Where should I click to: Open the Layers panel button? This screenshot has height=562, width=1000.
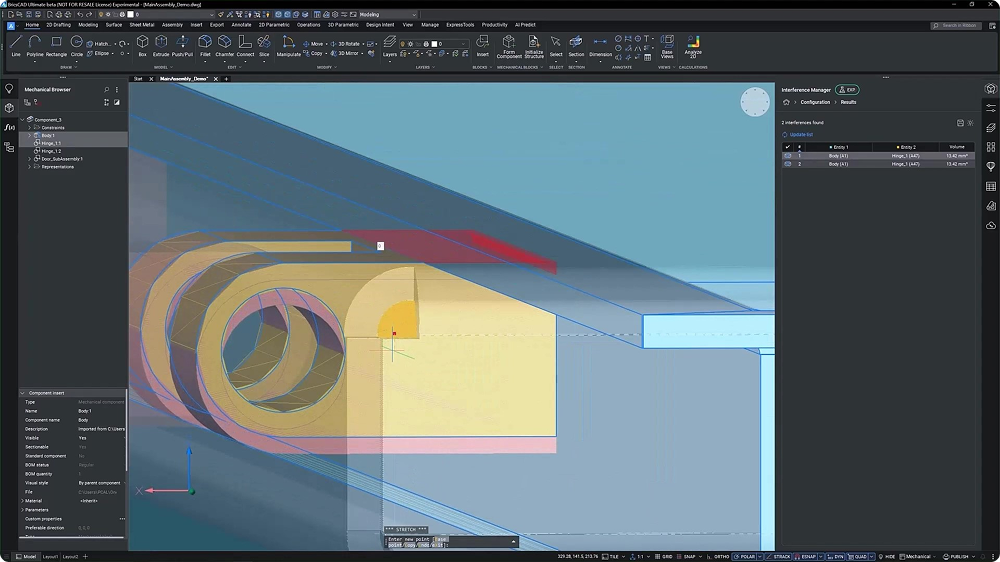tap(390, 46)
